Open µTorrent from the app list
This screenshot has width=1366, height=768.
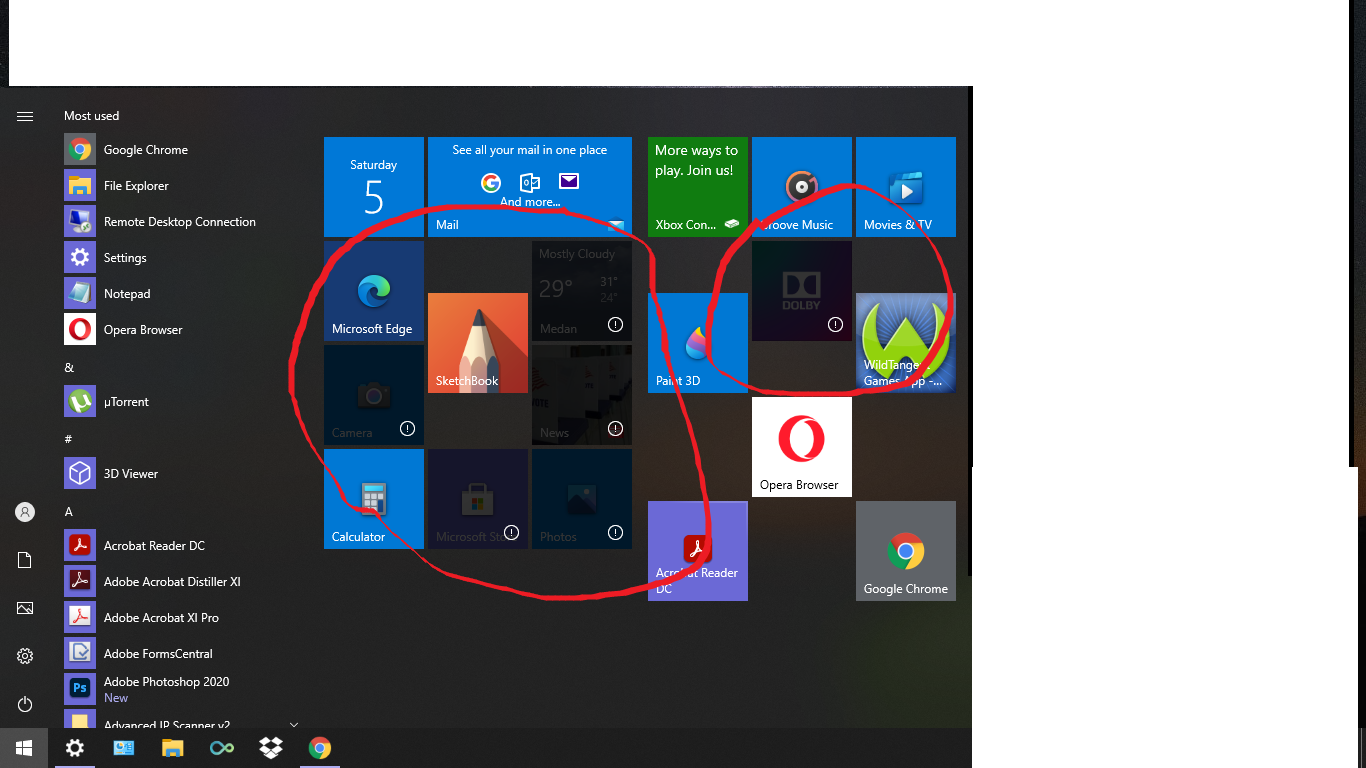pyautogui.click(x=180, y=402)
